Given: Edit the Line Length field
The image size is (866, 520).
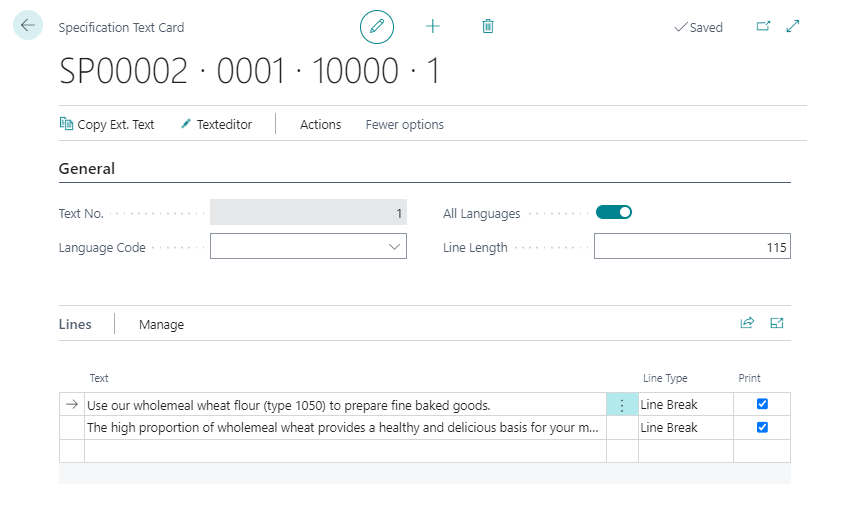Looking at the screenshot, I should (x=692, y=246).
